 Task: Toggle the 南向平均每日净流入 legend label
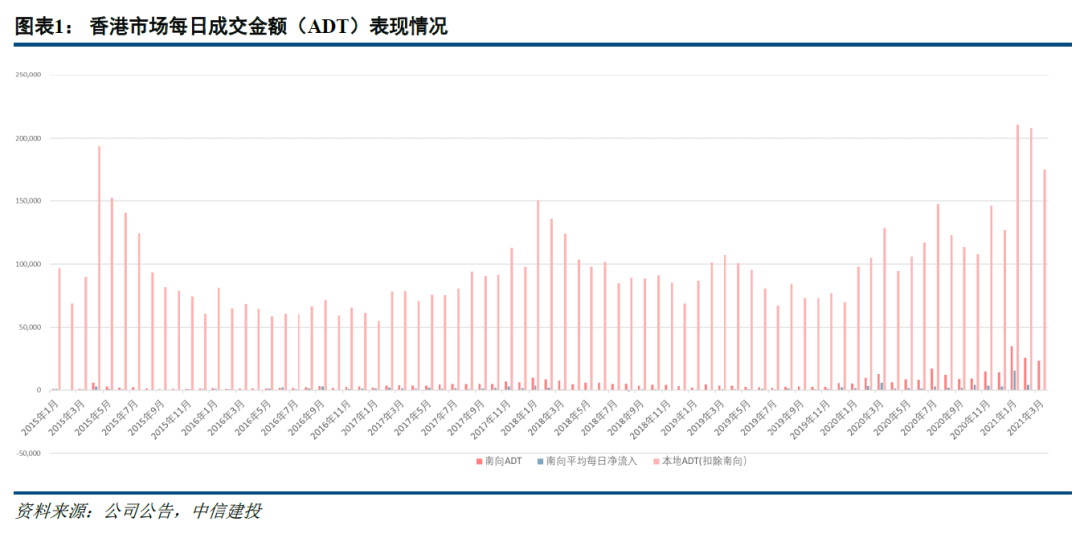(x=591, y=462)
